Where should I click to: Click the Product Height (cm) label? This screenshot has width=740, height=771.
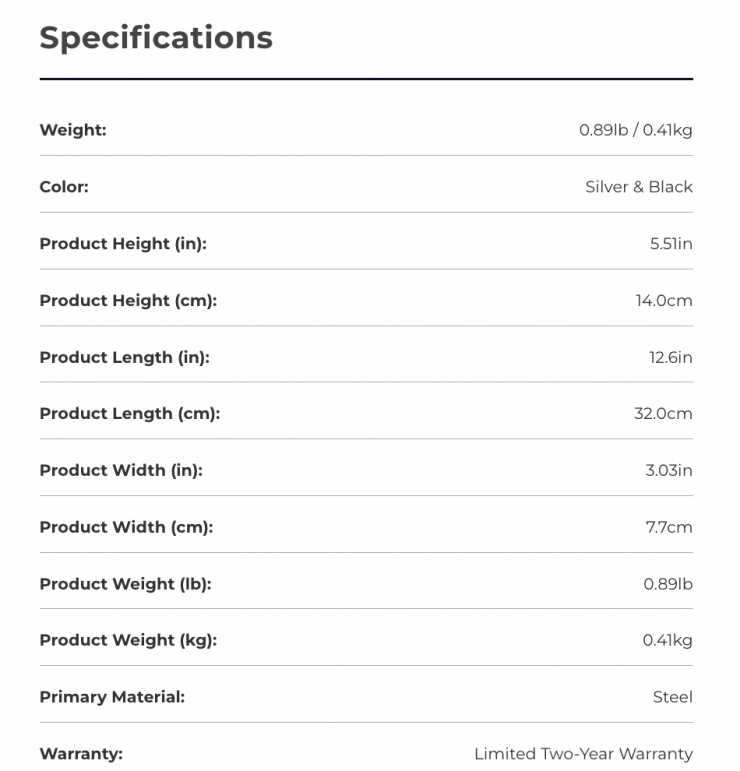[128, 300]
